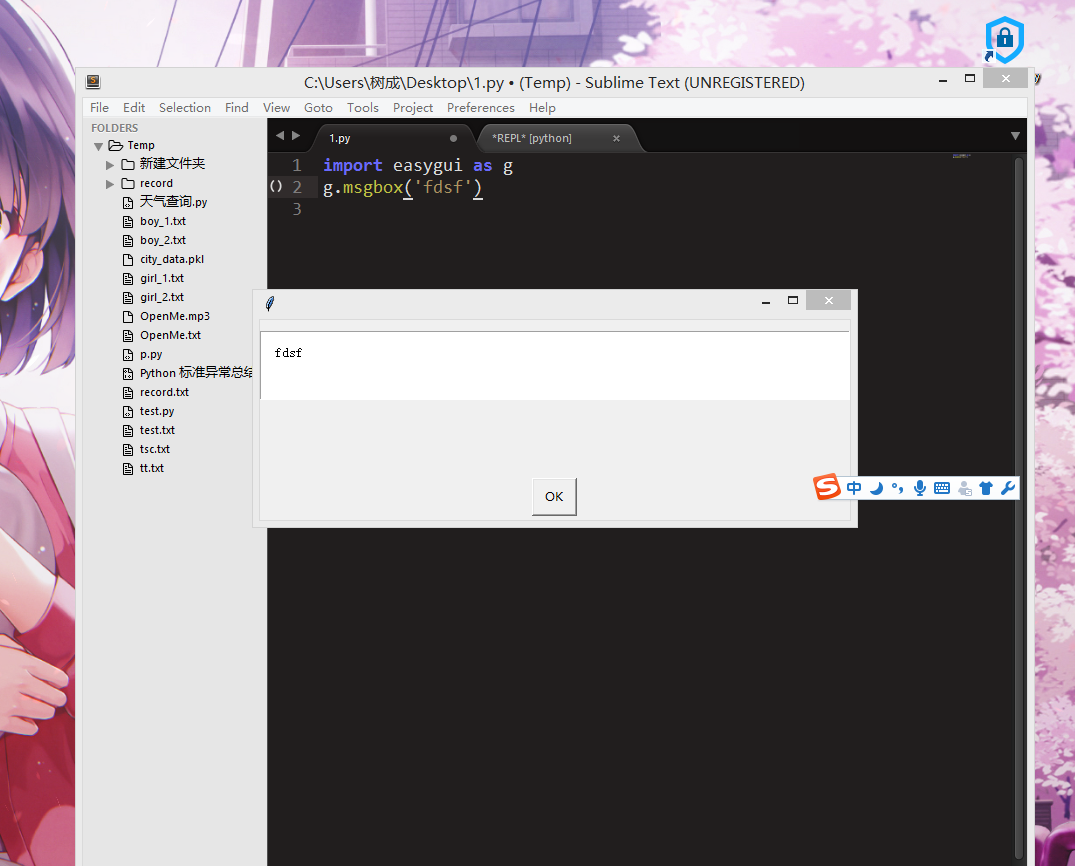1075x866 pixels.
Task: Open 天气查询.py from the sidebar
Action: click(x=173, y=202)
